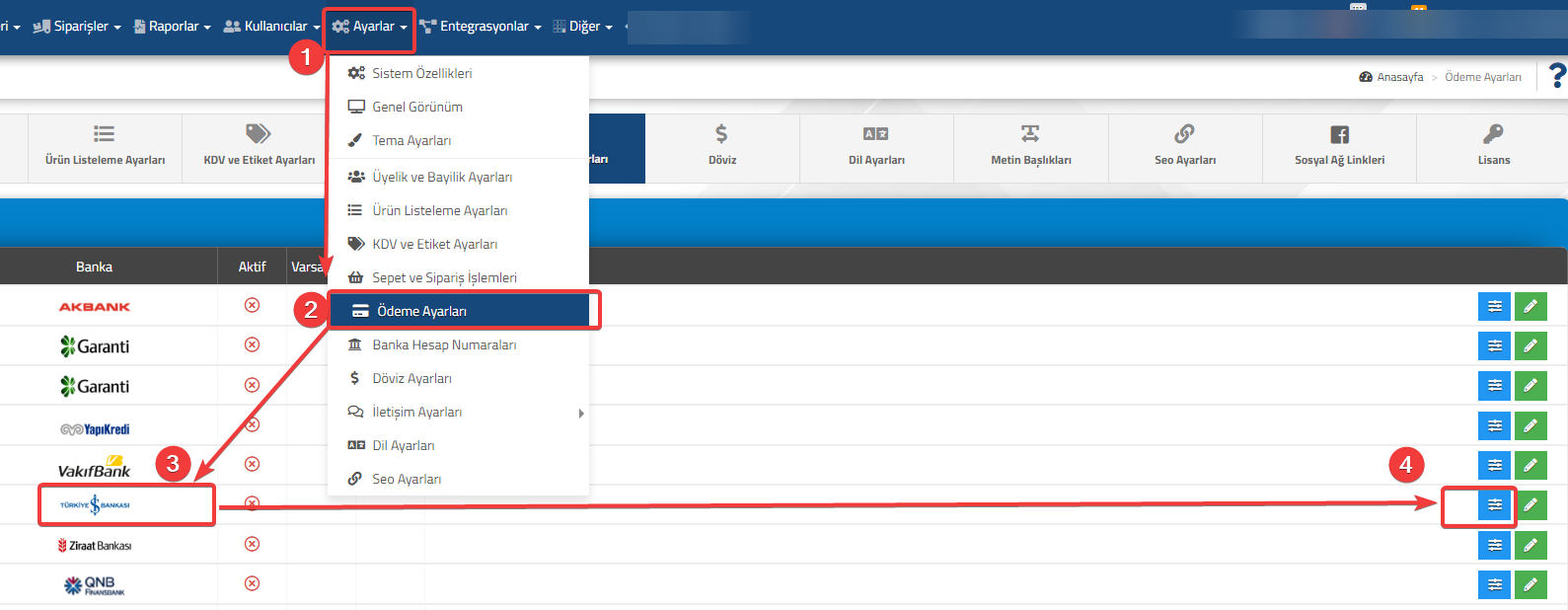Open the Kullanıcılar dropdown menu

point(271,27)
